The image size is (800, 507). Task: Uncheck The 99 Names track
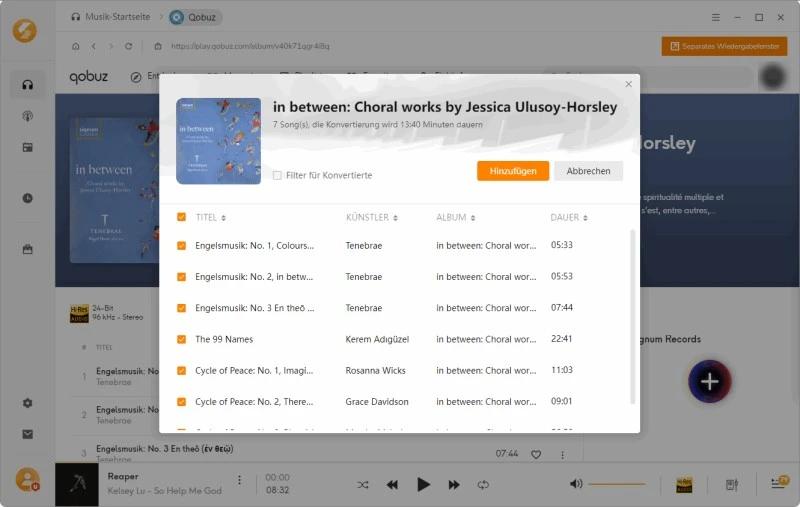click(x=181, y=339)
